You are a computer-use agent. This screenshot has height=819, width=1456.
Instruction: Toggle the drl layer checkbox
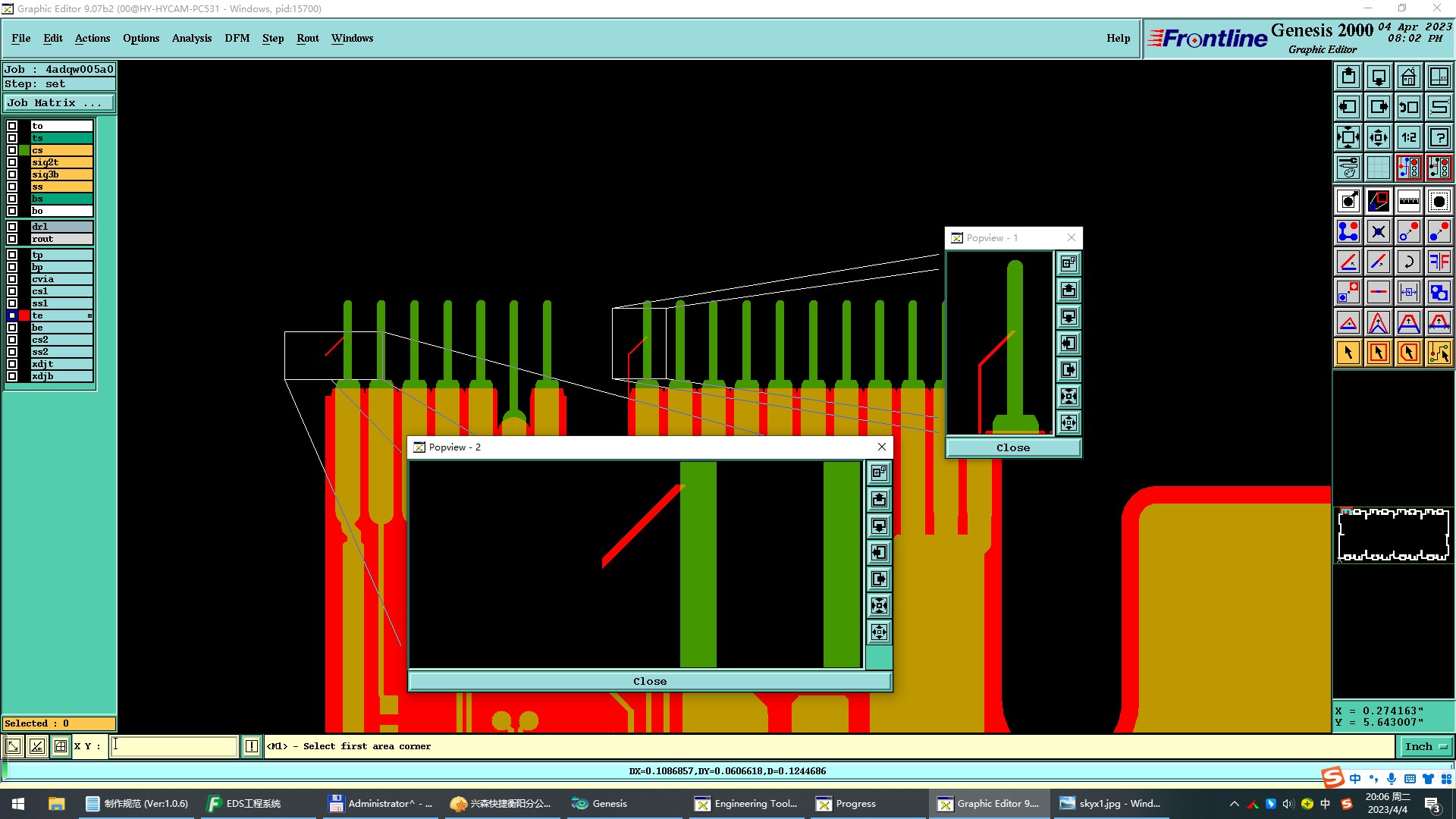pos(12,227)
